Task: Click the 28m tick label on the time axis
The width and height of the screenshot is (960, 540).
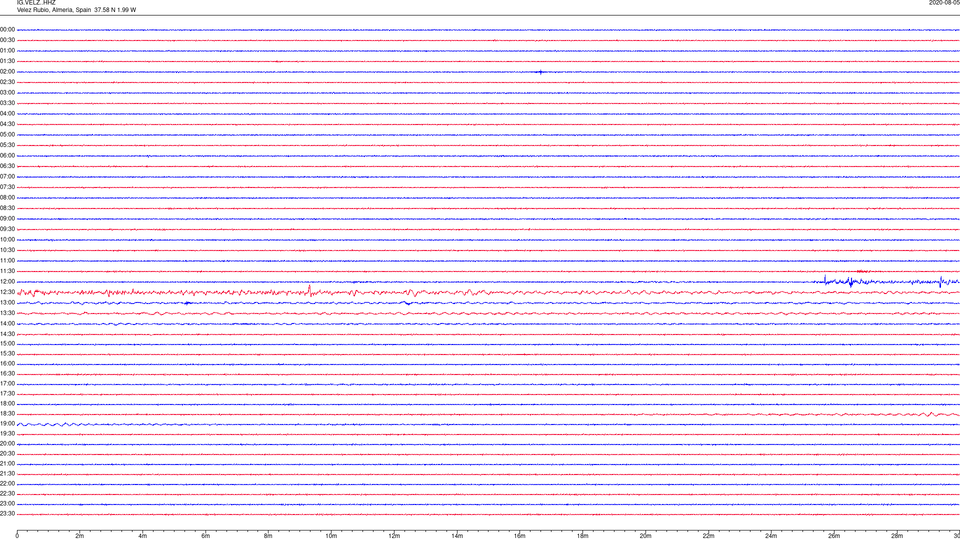Action: [897, 536]
